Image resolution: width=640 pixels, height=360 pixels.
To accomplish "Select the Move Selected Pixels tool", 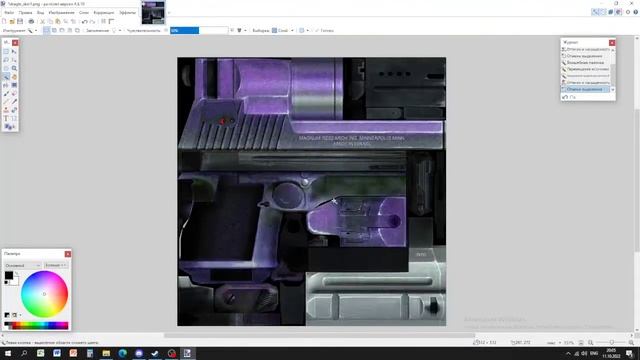I will point(14,52).
